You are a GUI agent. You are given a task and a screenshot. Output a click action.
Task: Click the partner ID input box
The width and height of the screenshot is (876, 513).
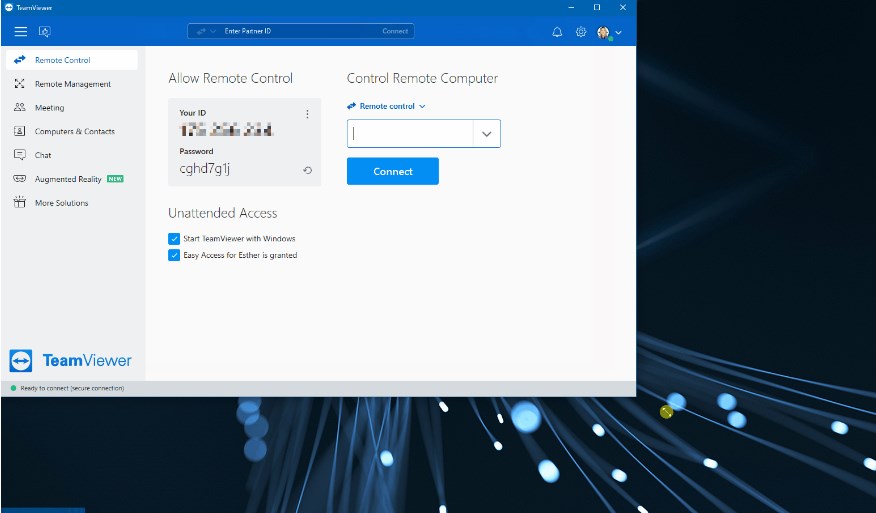tap(411, 134)
